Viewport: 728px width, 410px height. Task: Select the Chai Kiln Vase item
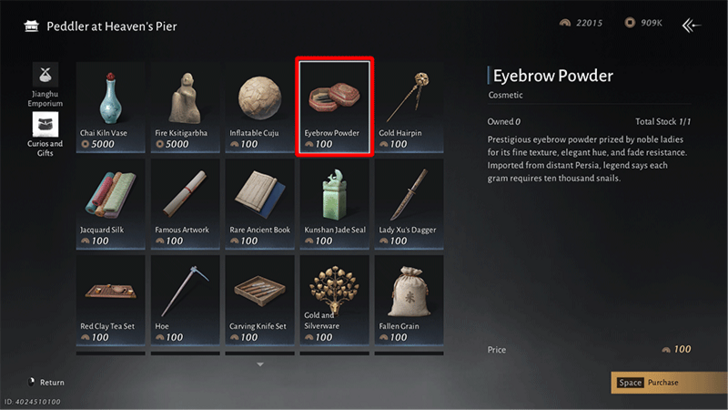(x=110, y=107)
